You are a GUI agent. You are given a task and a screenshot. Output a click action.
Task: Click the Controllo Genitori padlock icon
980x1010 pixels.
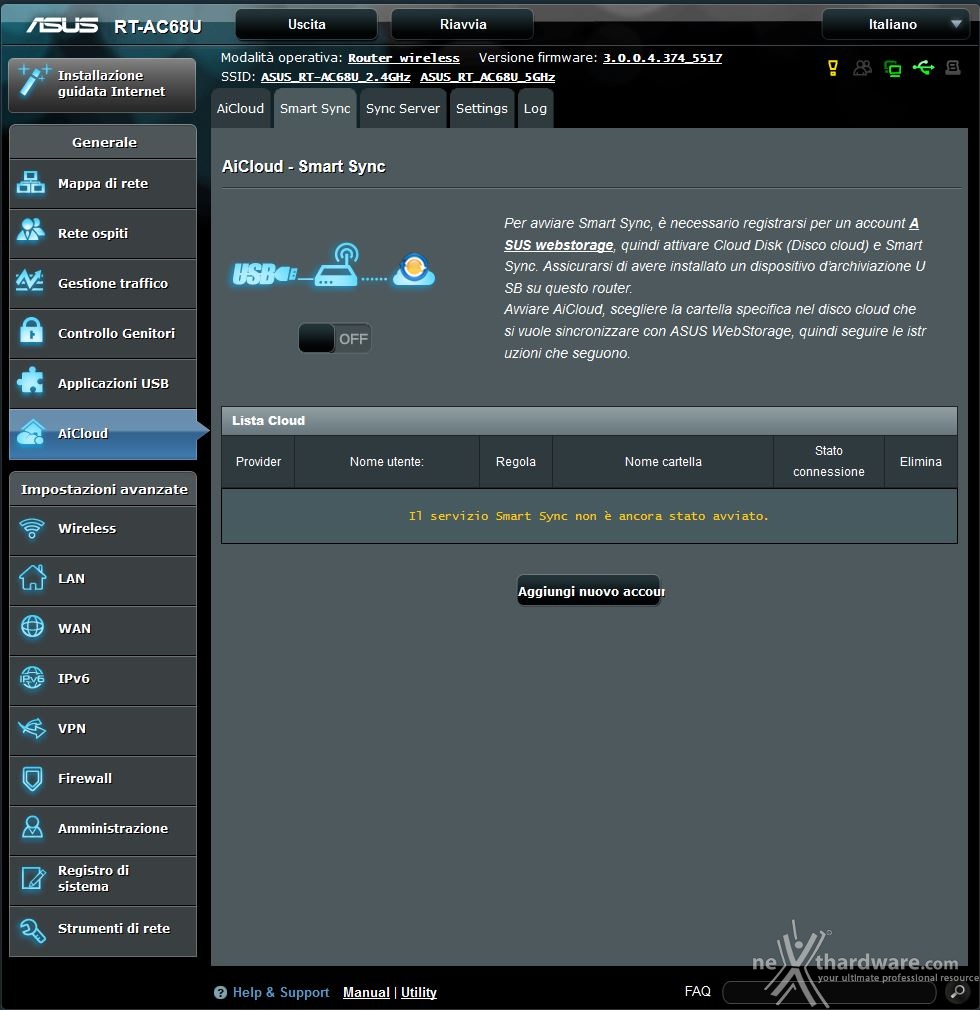pyautogui.click(x=31, y=330)
